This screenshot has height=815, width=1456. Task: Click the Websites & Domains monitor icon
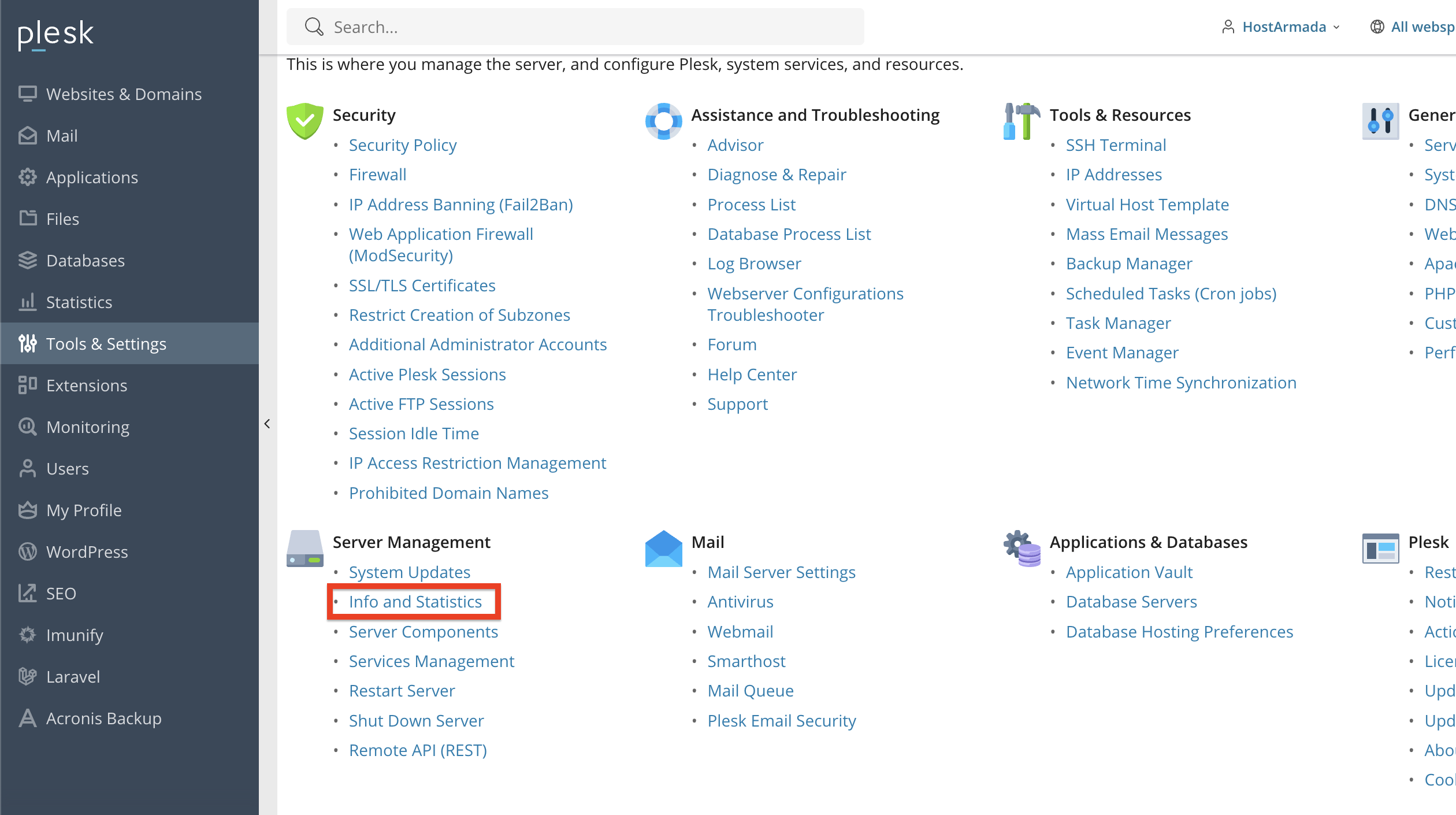[x=27, y=94]
